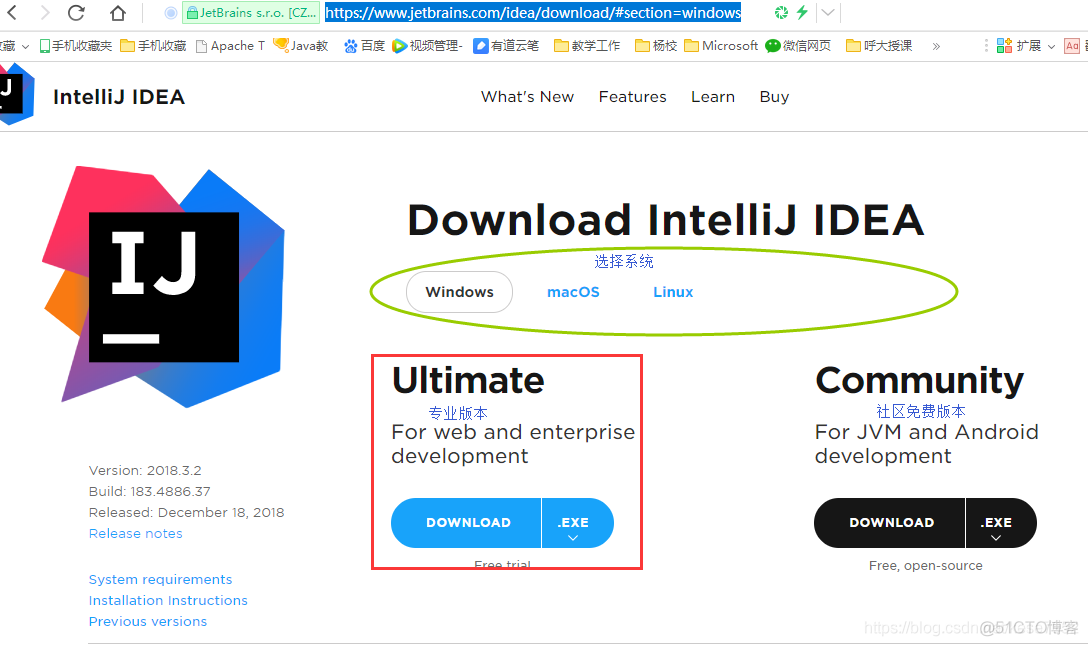The image size is (1088, 646).
Task: Open the 教学工作 bookmark folder
Action: point(587,46)
